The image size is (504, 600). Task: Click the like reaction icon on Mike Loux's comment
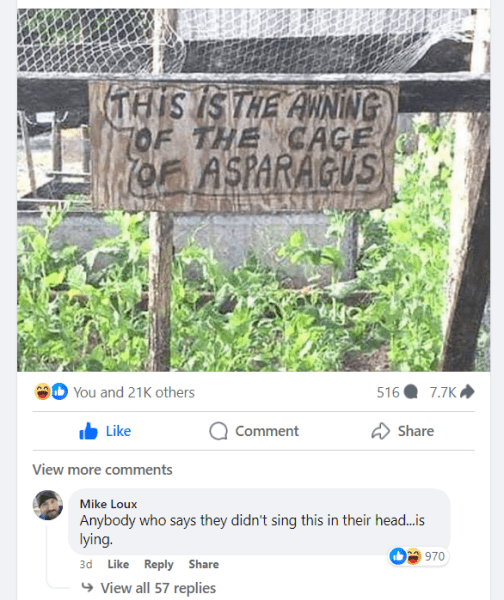[398, 556]
